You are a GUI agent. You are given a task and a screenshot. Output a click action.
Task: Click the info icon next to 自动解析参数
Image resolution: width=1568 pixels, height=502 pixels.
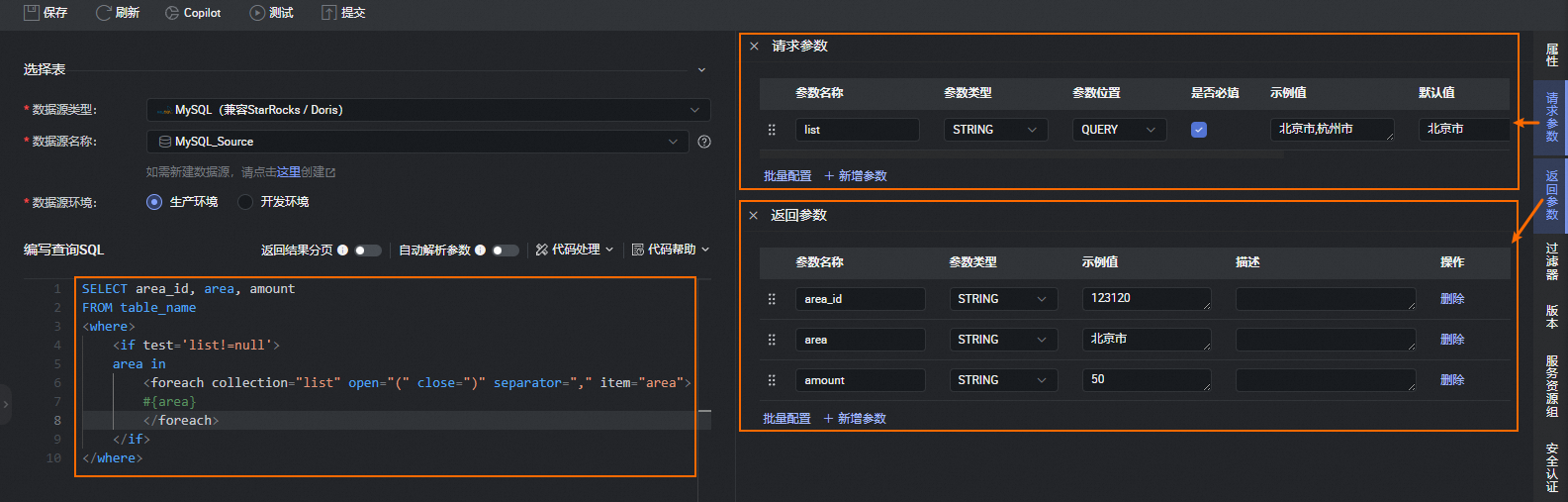coord(480,251)
